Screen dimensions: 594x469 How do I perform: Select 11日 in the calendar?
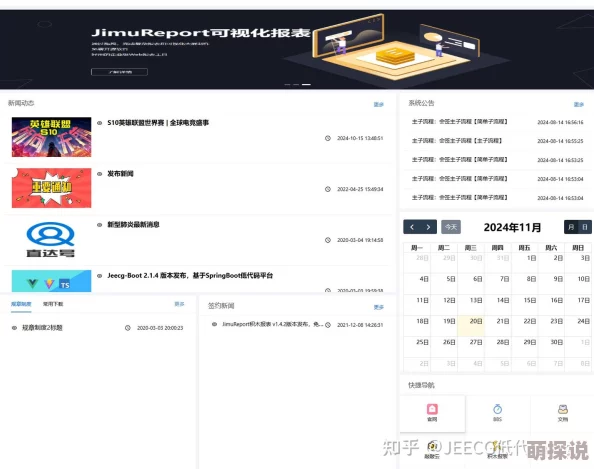pos(417,305)
